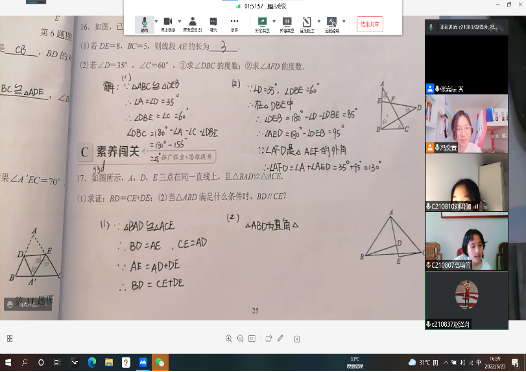Click the three-dot More icon in the meeting toolbar
Screen dimensions: 526x372
tap(234, 24)
